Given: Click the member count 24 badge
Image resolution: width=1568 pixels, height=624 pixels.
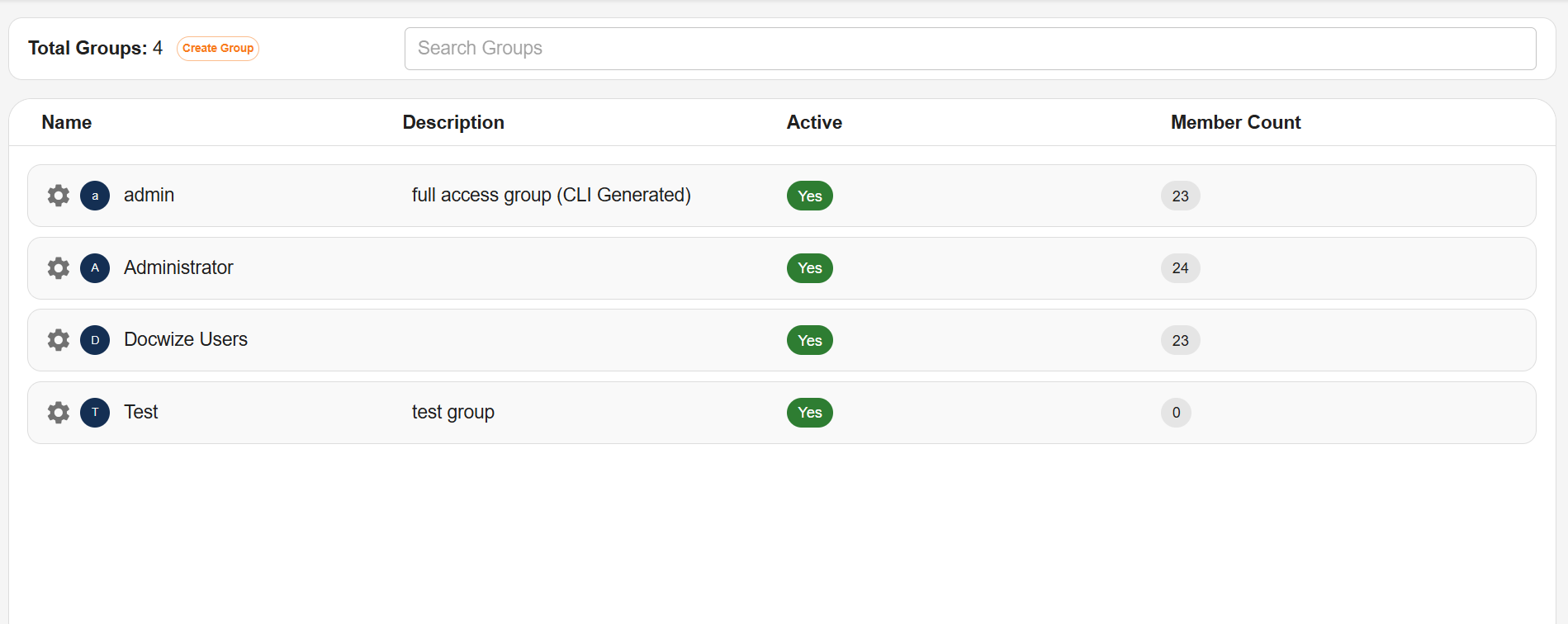Looking at the screenshot, I should tap(1180, 268).
